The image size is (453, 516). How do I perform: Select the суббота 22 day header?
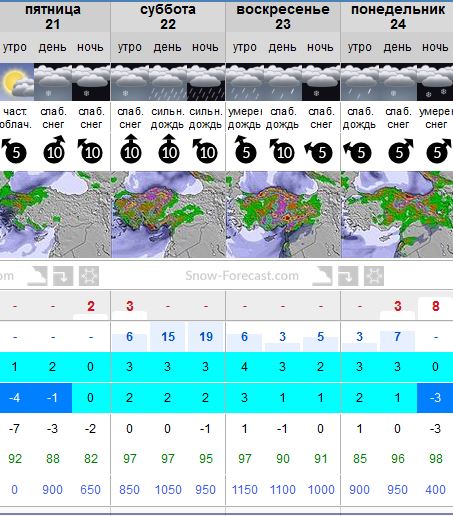[168, 17]
